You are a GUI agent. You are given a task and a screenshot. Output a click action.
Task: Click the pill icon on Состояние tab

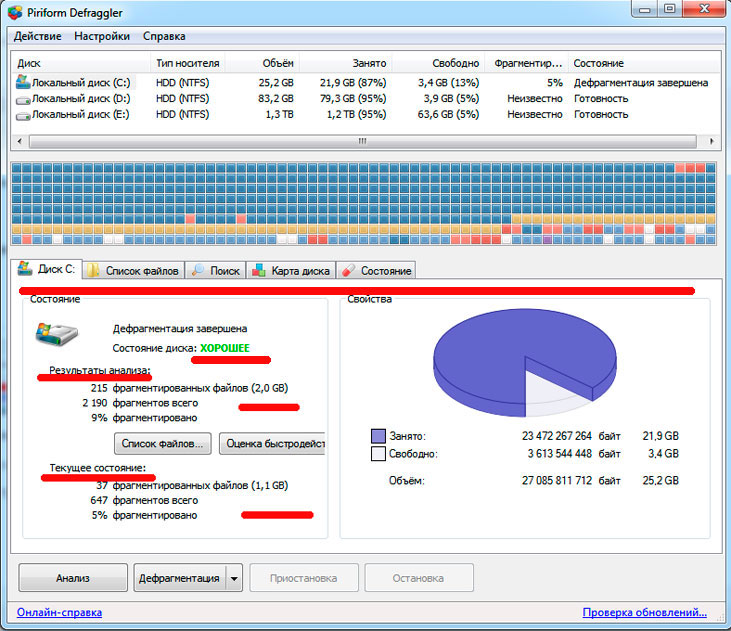pos(348,270)
